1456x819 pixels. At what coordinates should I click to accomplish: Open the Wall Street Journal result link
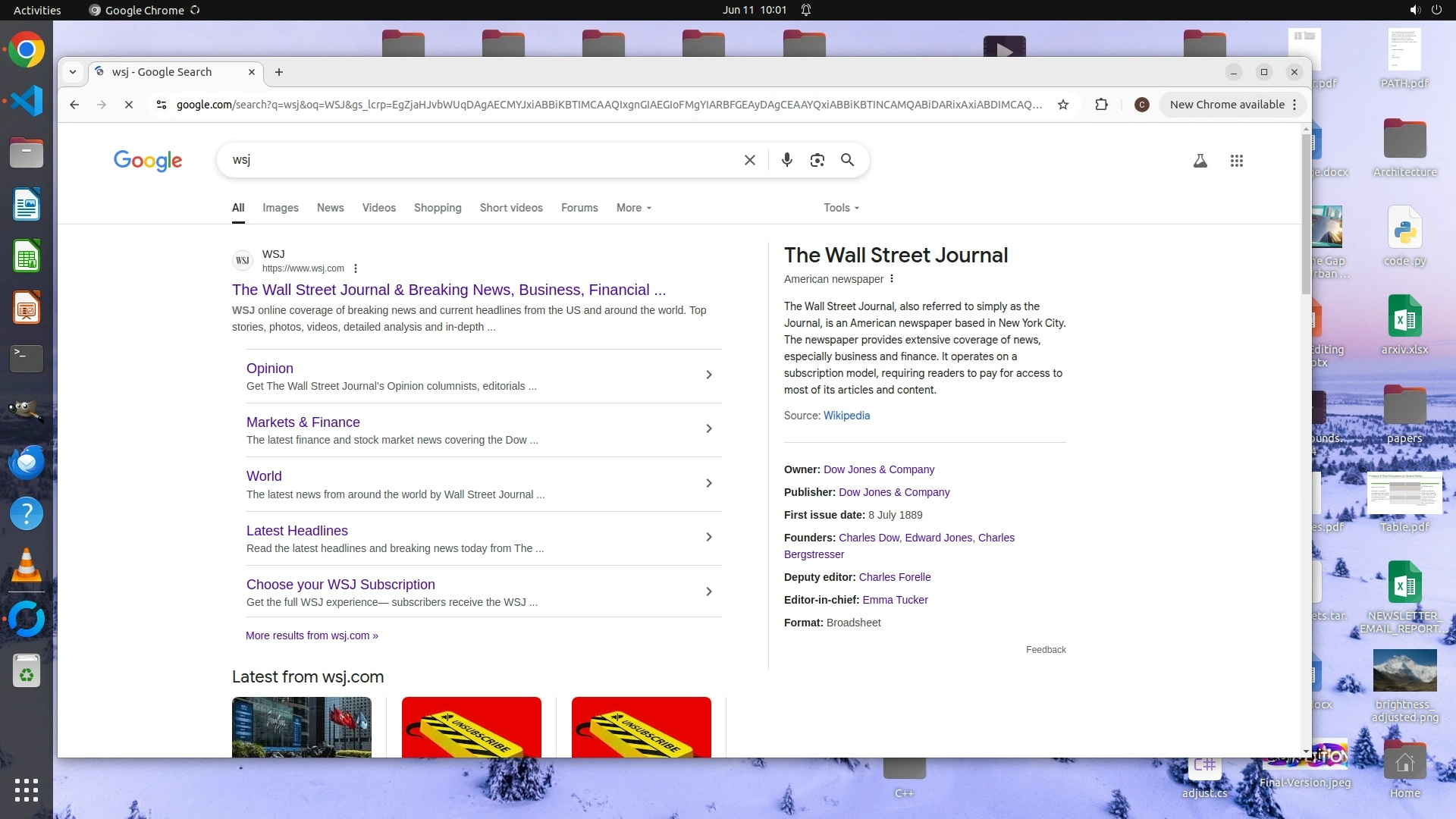point(448,290)
